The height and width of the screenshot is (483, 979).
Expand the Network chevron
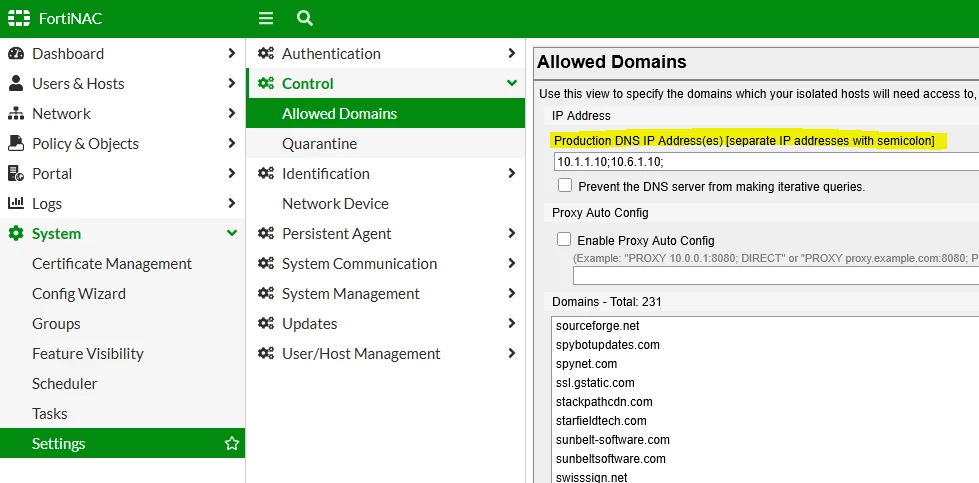232,114
